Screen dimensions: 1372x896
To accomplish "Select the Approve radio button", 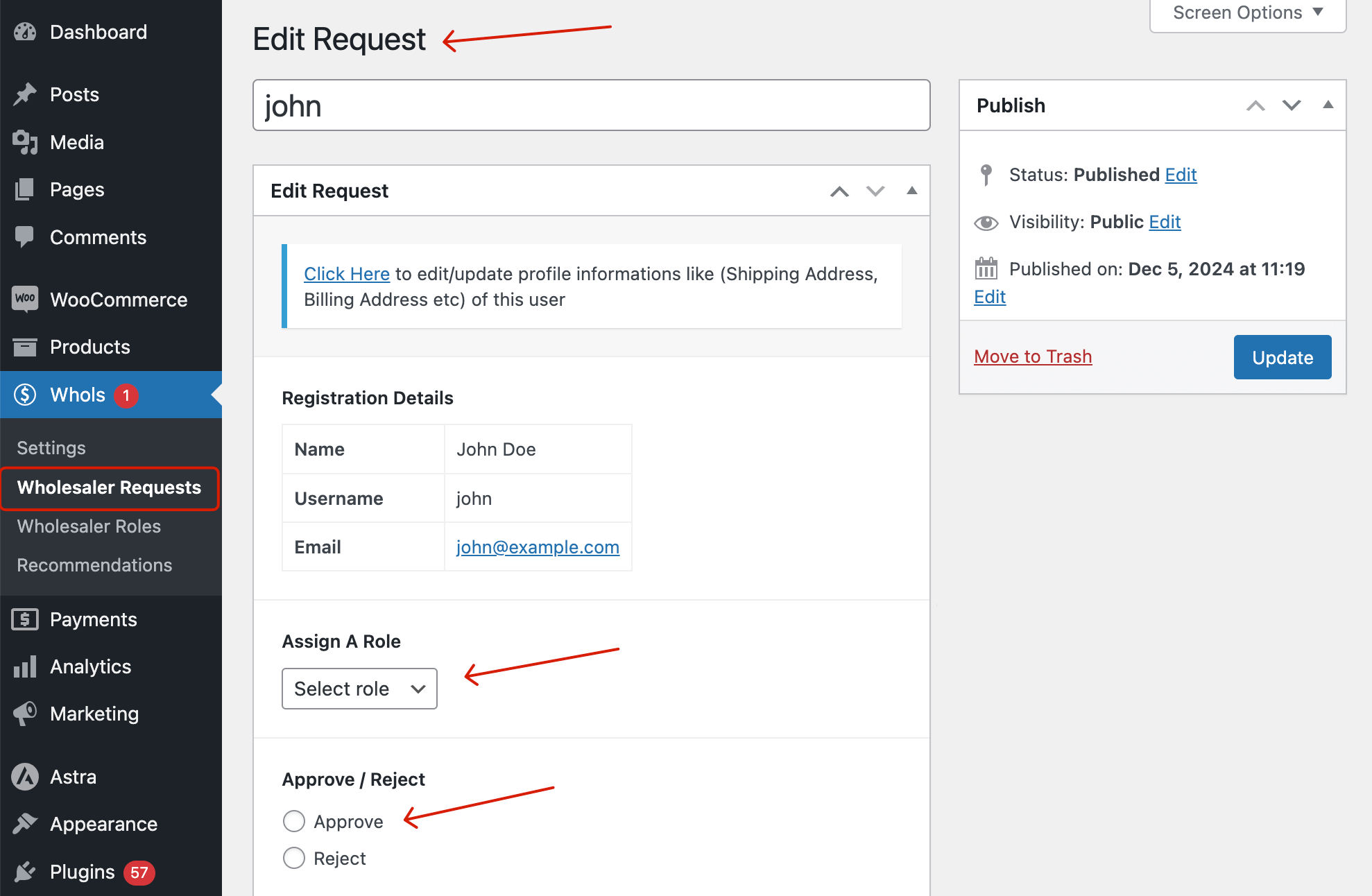I will (x=294, y=821).
